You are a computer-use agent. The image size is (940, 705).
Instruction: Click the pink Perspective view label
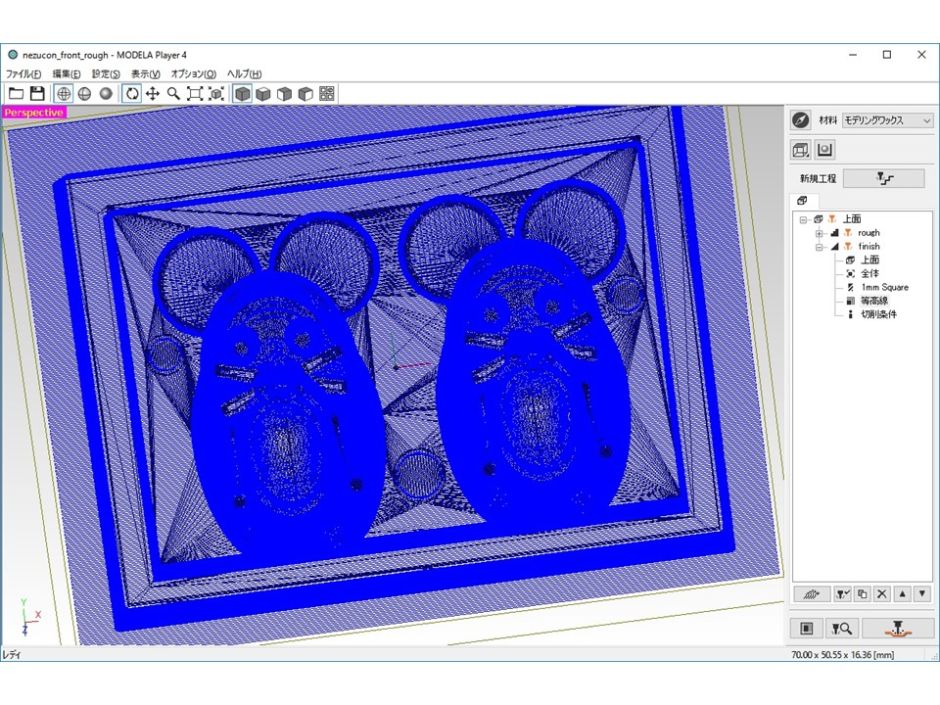coord(34,112)
